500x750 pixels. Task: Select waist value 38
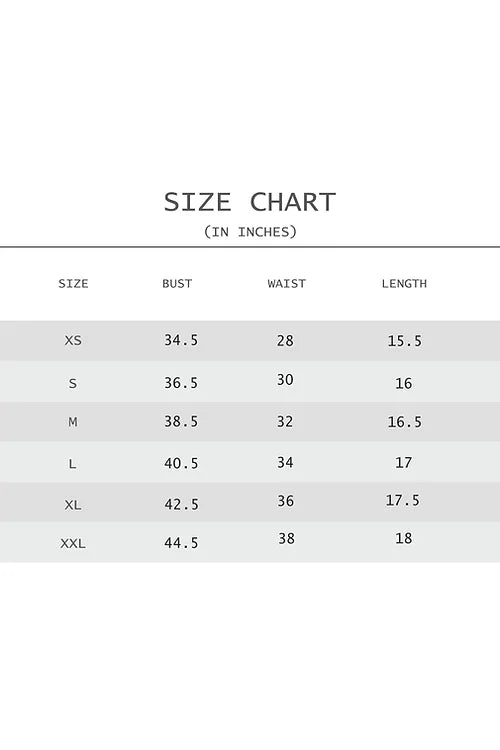coord(287,539)
